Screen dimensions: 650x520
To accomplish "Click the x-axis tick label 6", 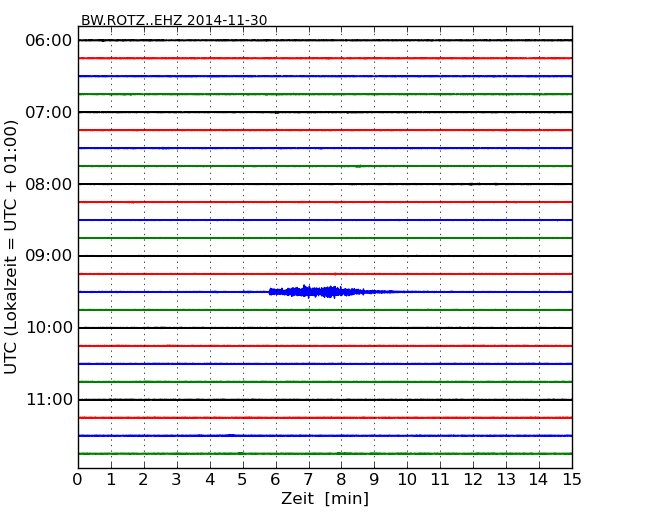I will click(x=275, y=480).
